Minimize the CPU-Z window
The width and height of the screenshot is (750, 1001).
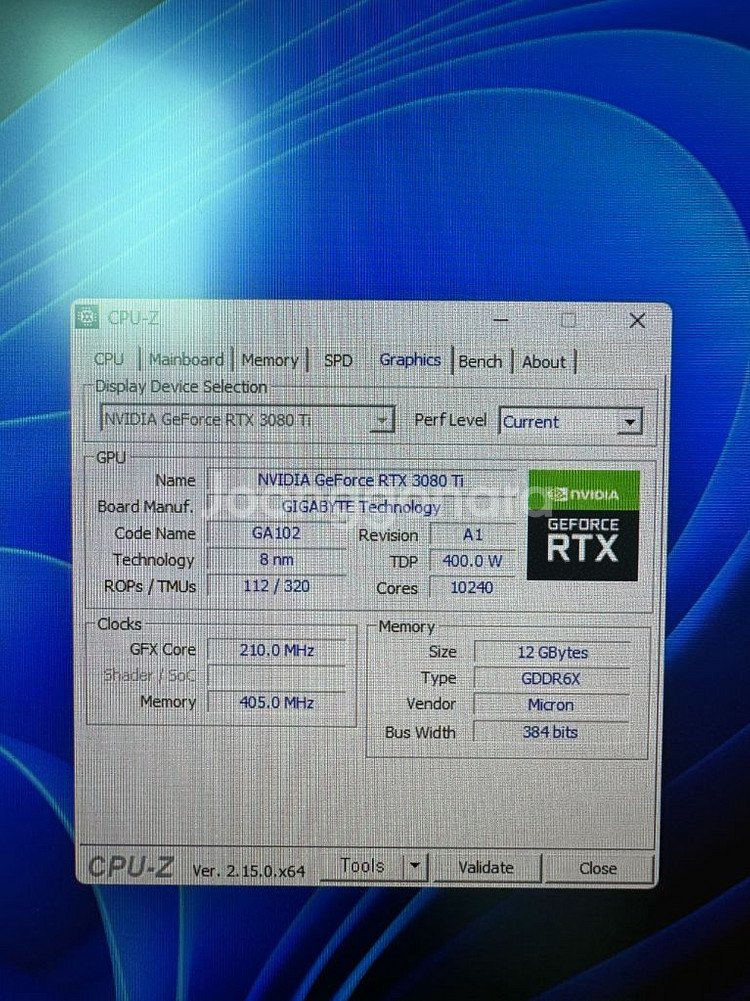[501, 319]
